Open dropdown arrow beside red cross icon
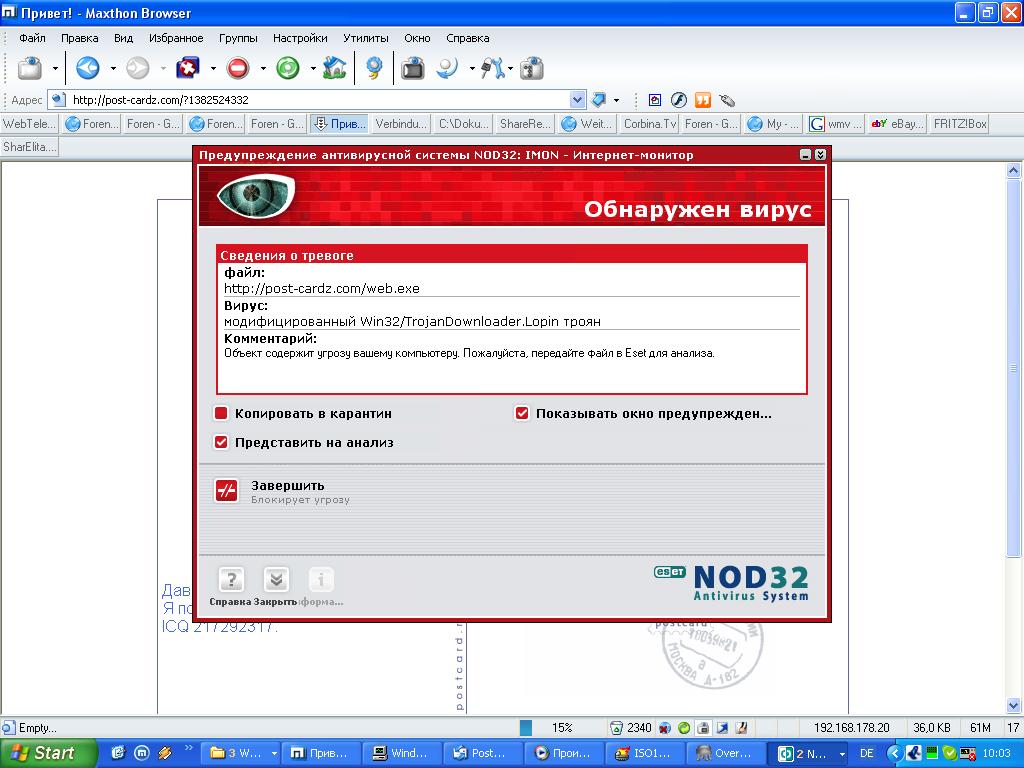 213,69
